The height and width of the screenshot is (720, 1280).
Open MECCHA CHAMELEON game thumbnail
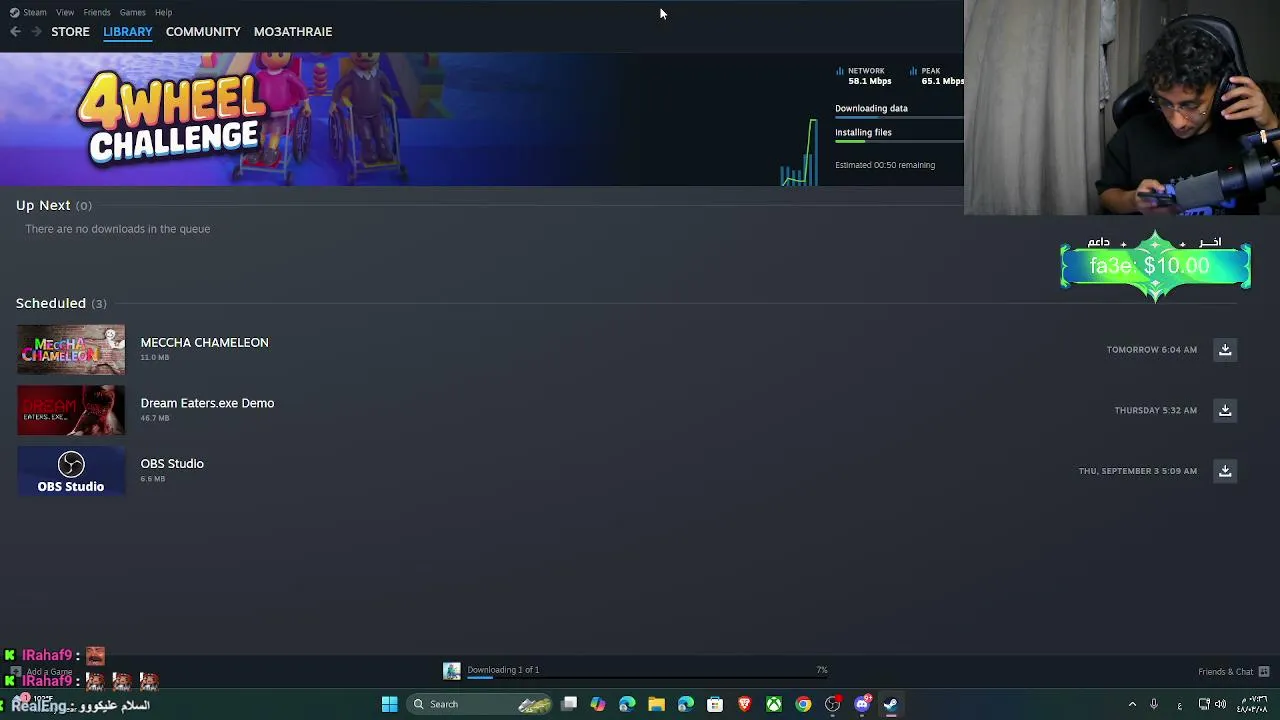(x=71, y=350)
